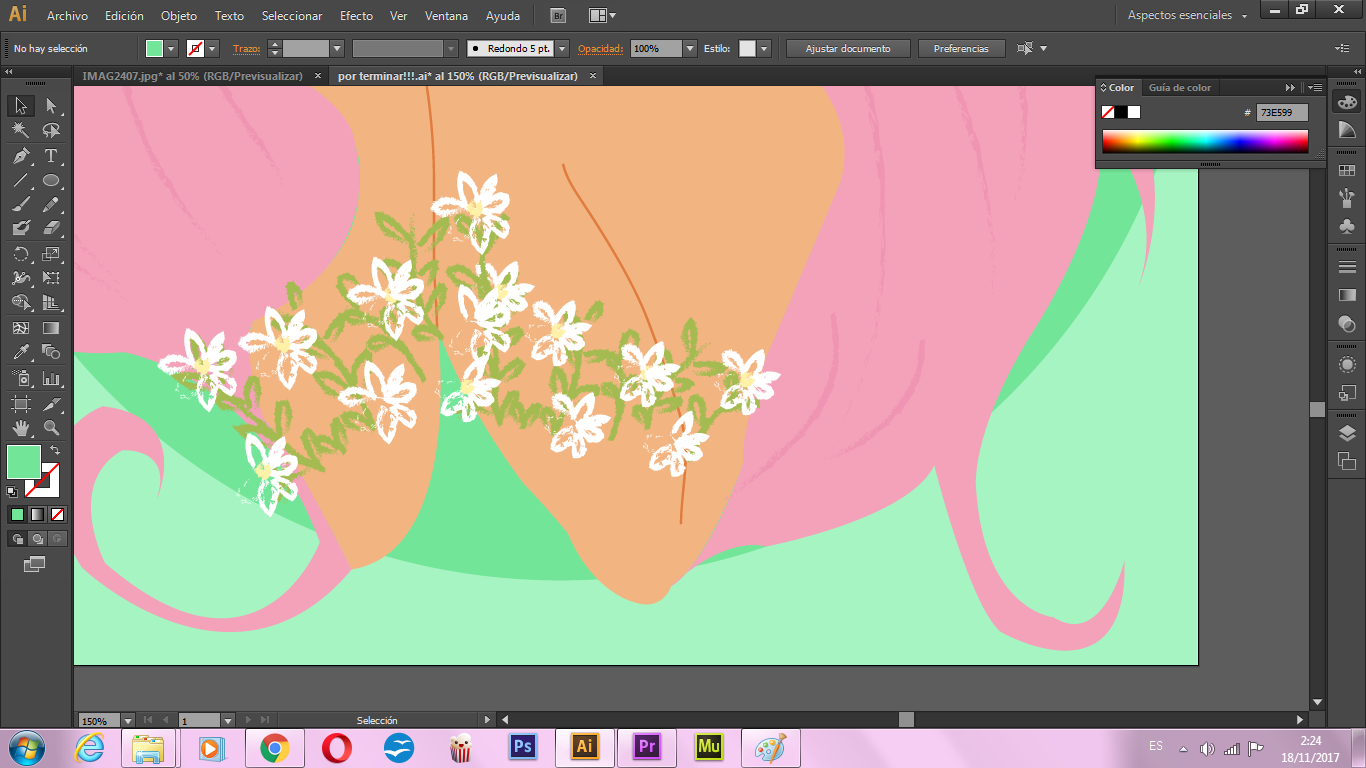Select the Lasso tool

(x=51, y=130)
